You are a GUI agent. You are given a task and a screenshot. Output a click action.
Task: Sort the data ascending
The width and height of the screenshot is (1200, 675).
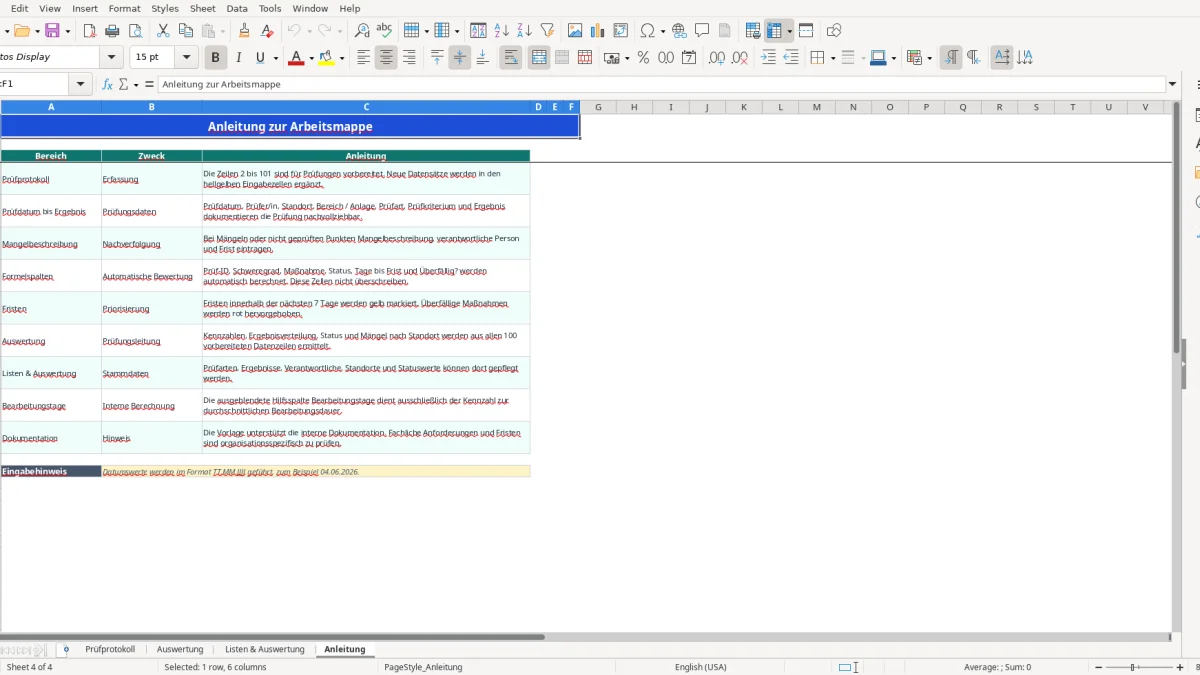[x=502, y=31]
